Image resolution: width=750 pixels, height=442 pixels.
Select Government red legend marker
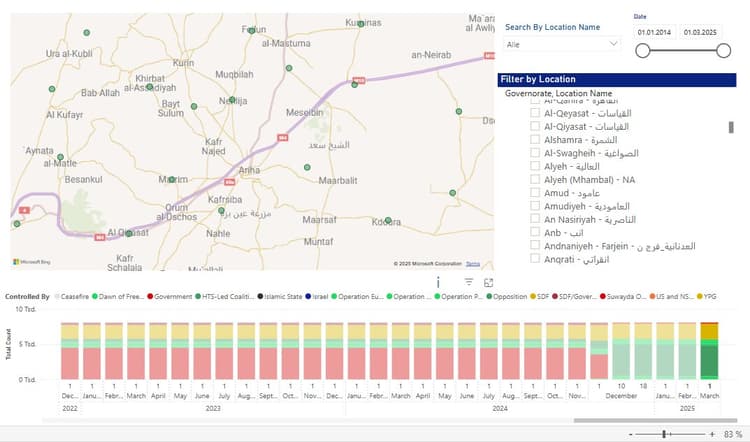pyautogui.click(x=151, y=297)
